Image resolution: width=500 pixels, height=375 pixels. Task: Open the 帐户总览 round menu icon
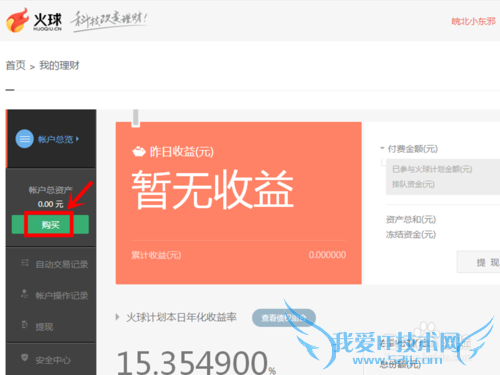(x=25, y=139)
